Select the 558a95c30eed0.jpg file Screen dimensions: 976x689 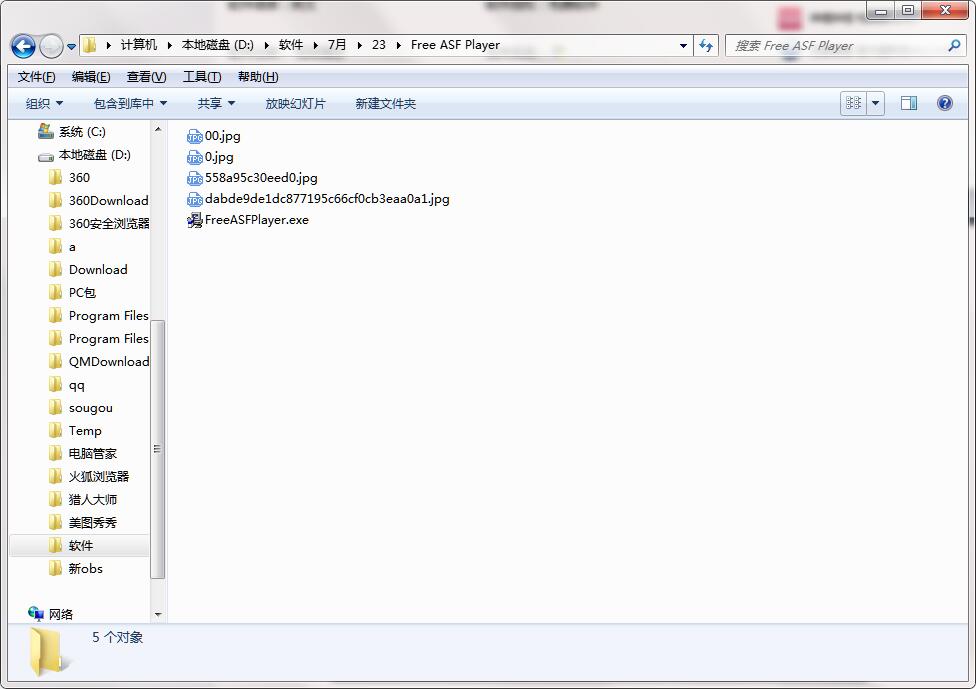[260, 178]
